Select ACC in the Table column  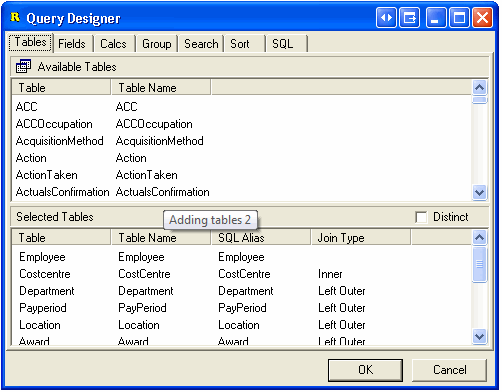click(x=27, y=107)
